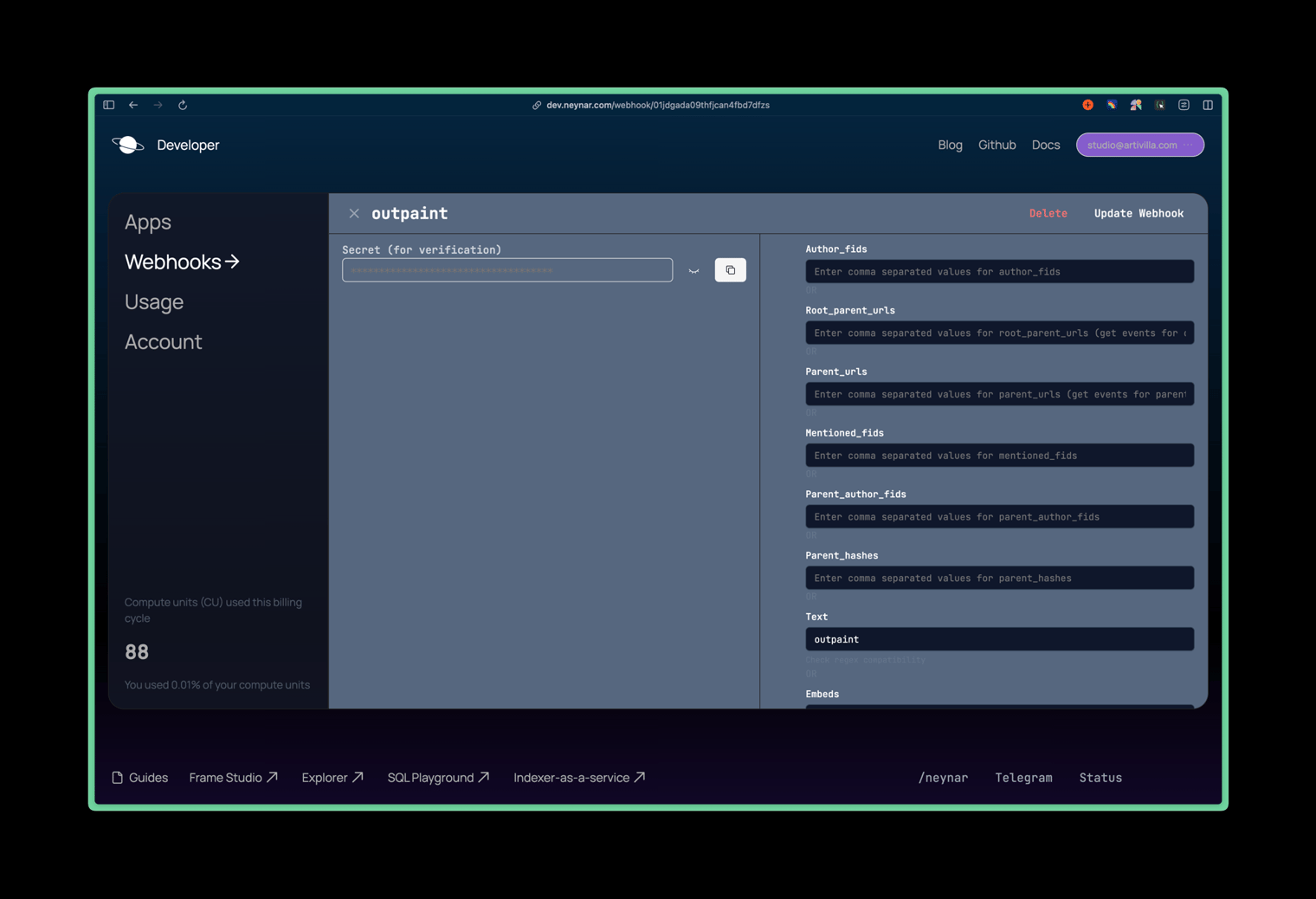Image resolution: width=1316 pixels, height=899 pixels.
Task: Open the multicolored people extension icon
Action: pyautogui.click(x=1136, y=105)
